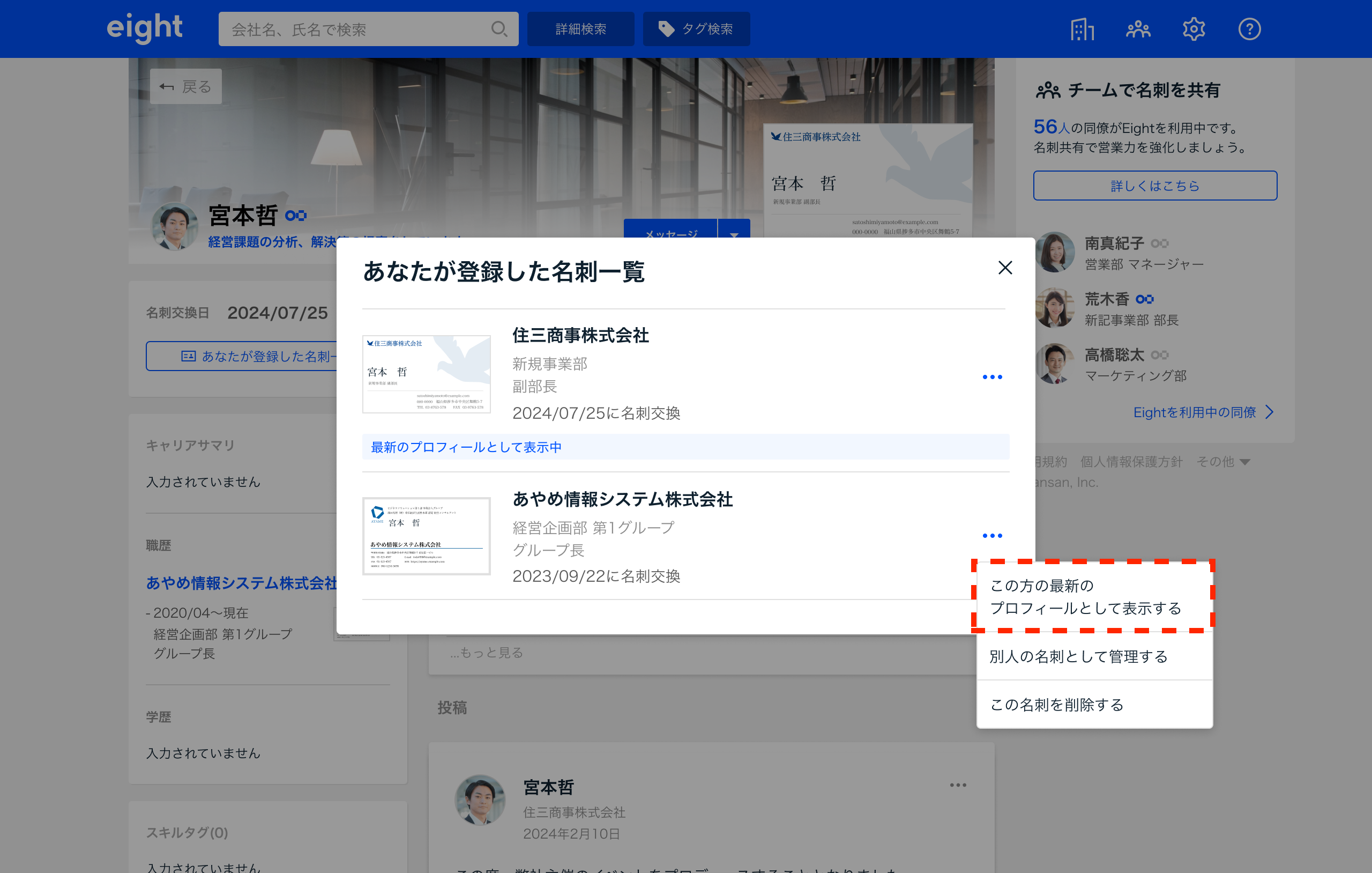The height and width of the screenshot is (873, 1372).
Task: Open the people network icon in the header
Action: point(1138,28)
